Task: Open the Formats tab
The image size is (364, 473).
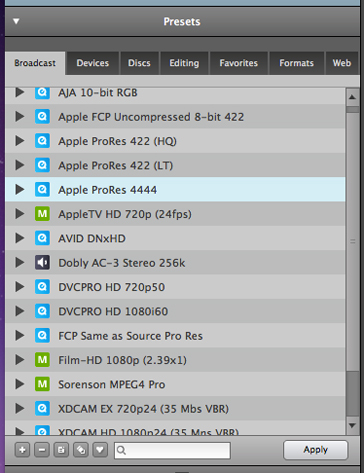Action: pos(297,63)
